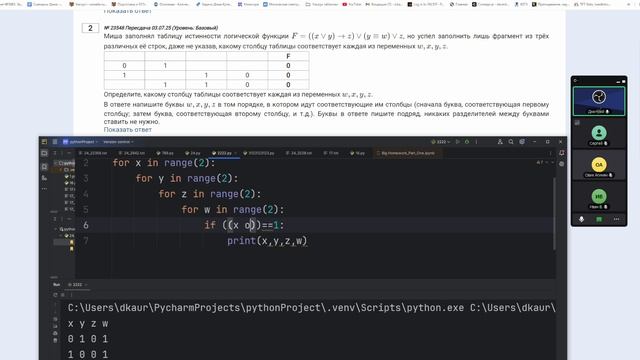Screen dimensions: 640x360
Task: Switch to the 24.py editor tab
Action: (x=193, y=153)
